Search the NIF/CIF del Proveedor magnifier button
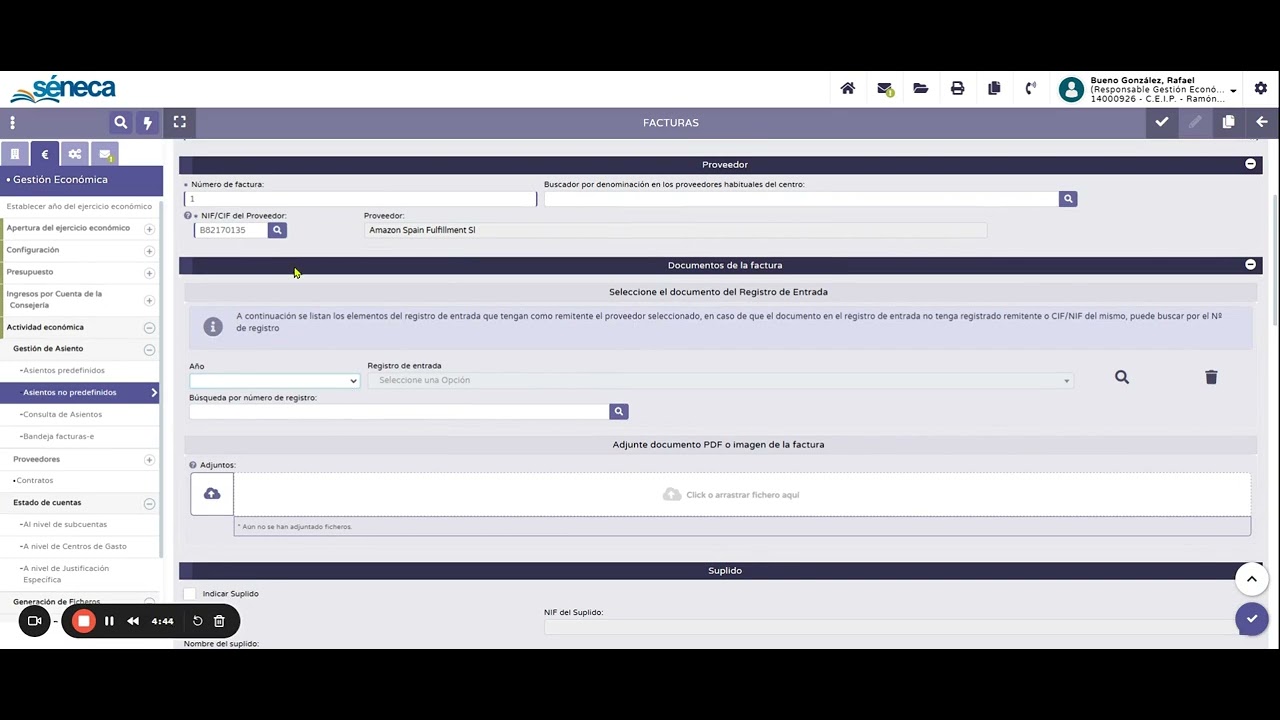The image size is (1280, 720). [277, 230]
